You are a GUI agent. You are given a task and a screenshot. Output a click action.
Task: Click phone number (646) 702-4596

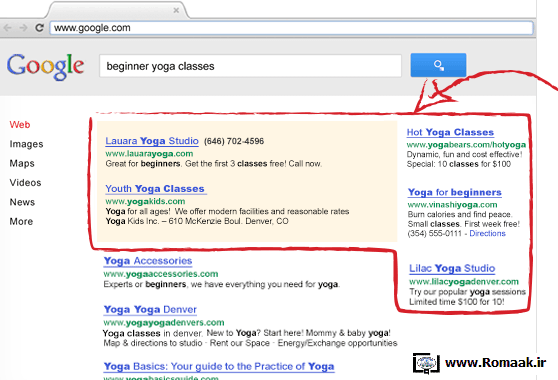234,141
